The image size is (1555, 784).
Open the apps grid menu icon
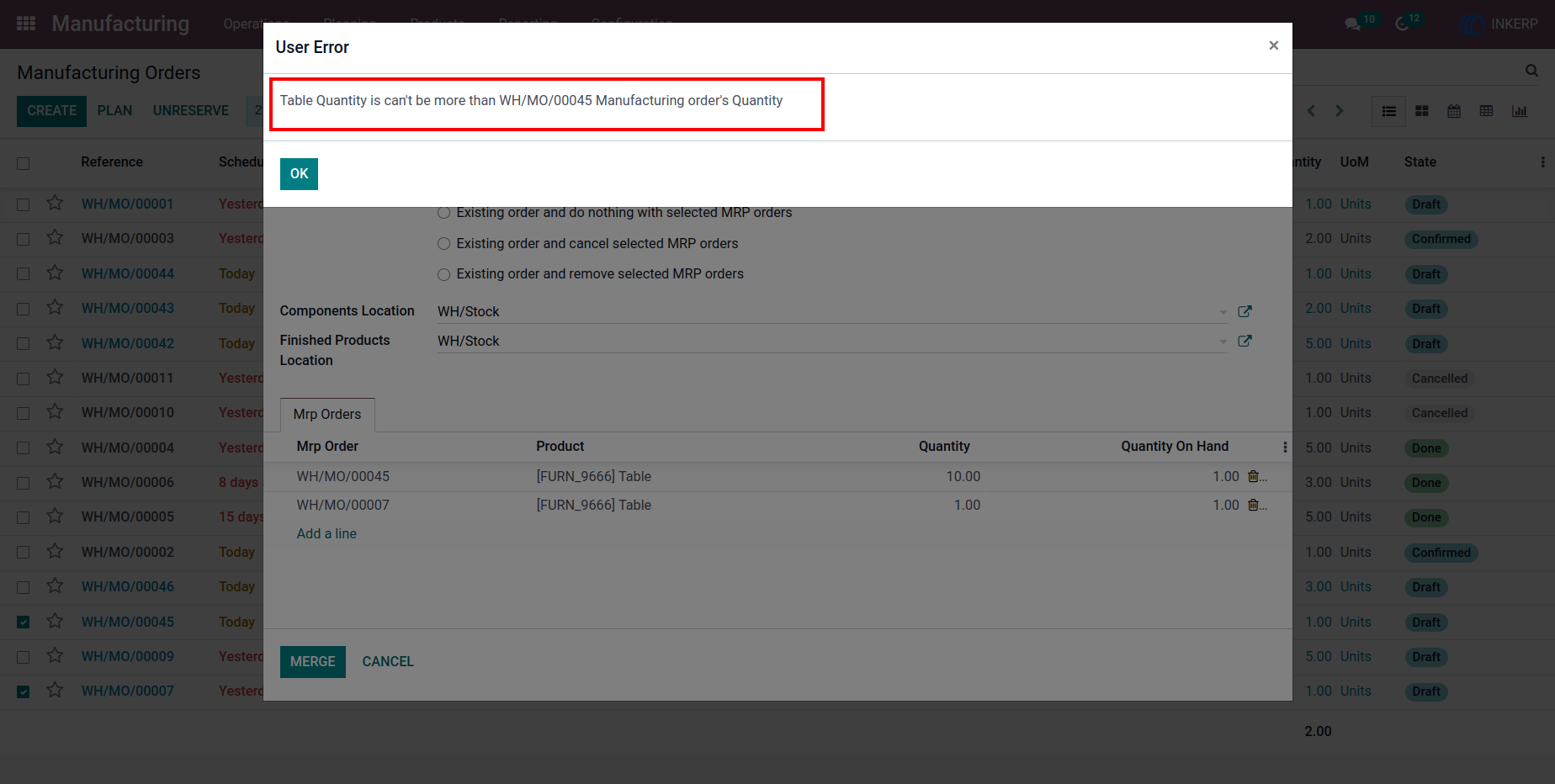pyautogui.click(x=26, y=24)
